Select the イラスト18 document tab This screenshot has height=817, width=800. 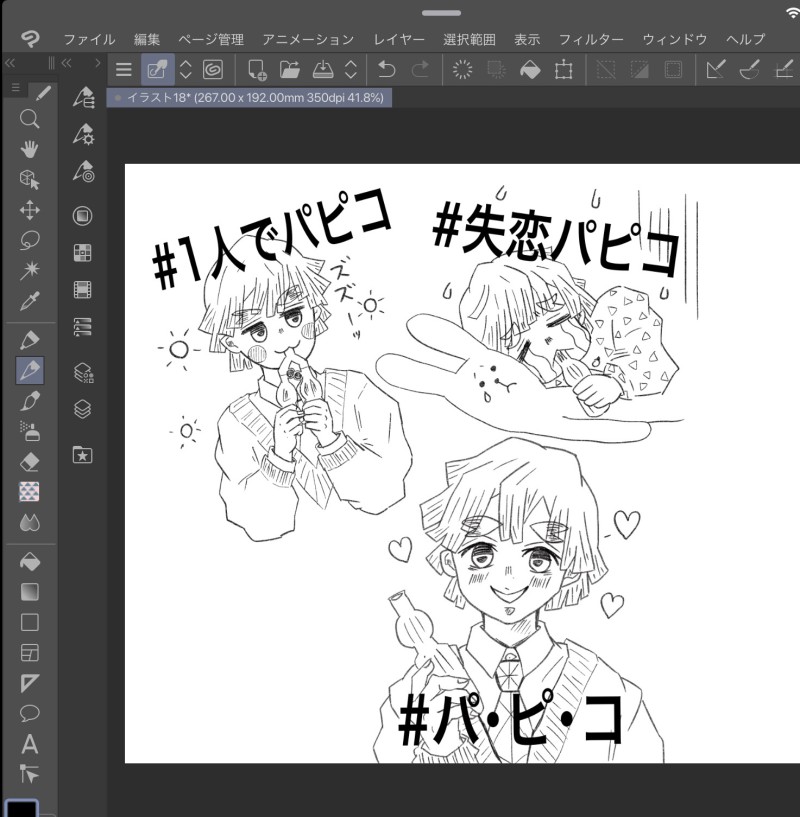249,97
